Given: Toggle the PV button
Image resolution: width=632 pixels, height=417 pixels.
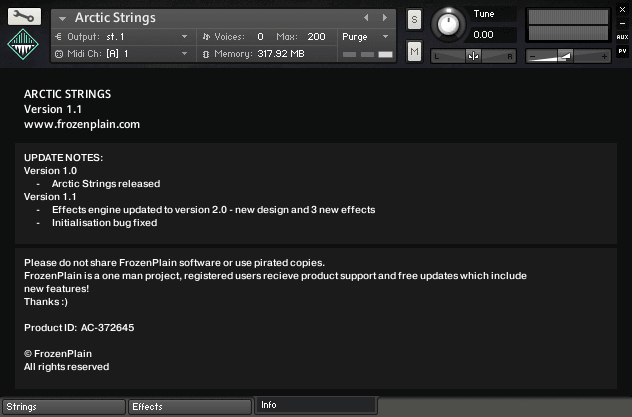Looking at the screenshot, I should (x=622, y=51).
